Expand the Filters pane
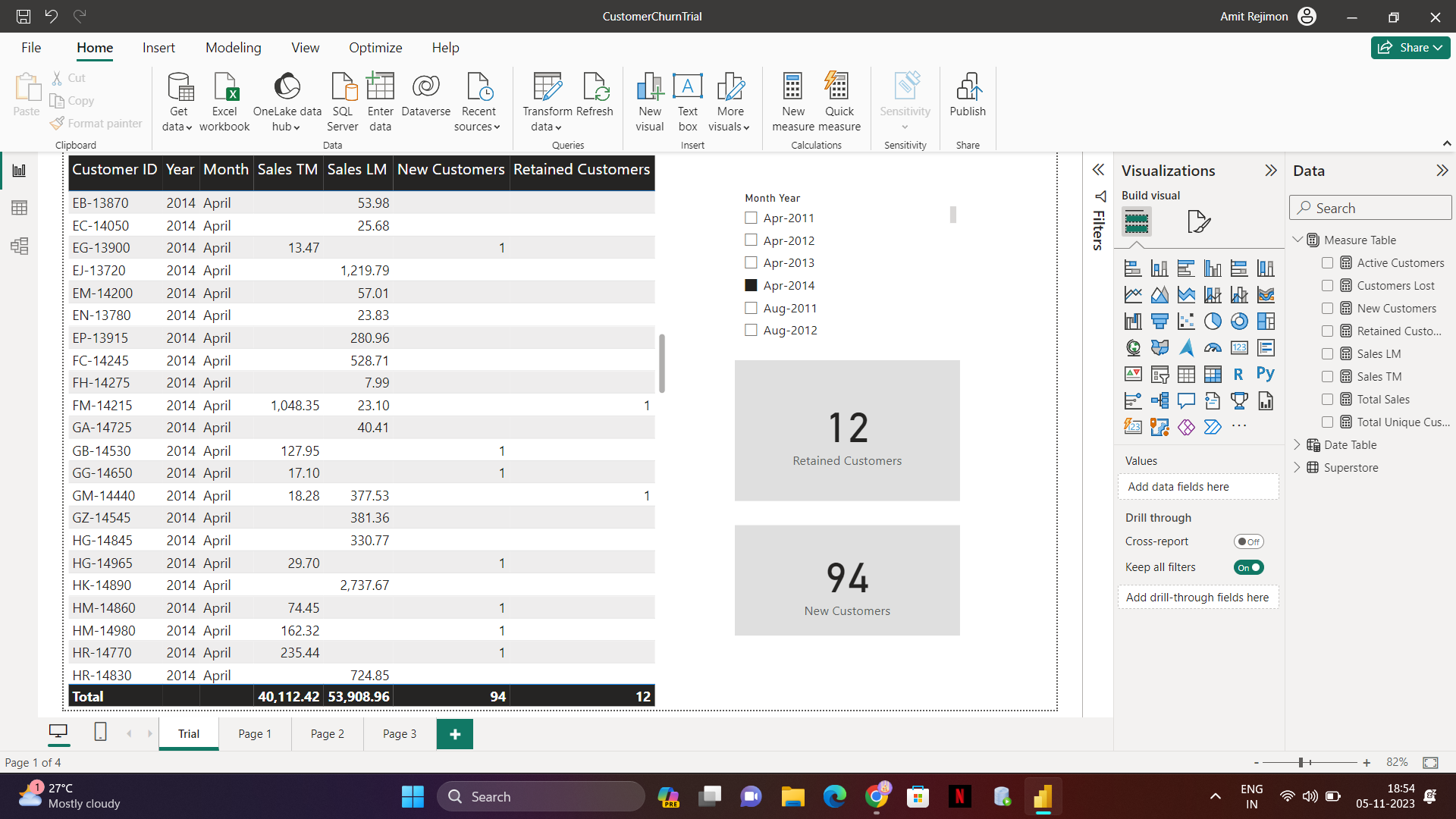Viewport: 1456px width, 819px height. (x=1098, y=170)
